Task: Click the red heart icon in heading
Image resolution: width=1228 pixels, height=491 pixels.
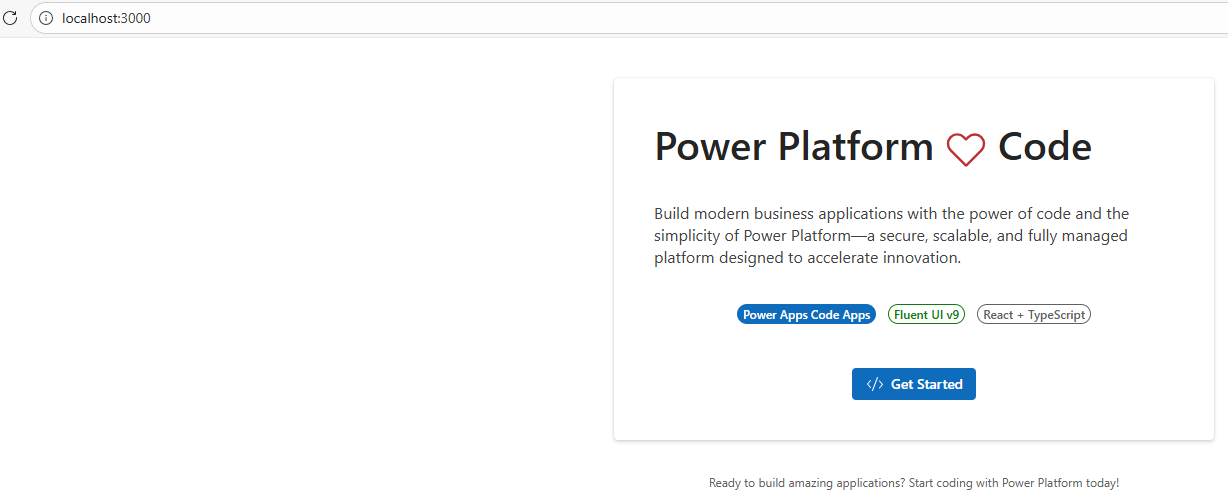Action: pyautogui.click(x=965, y=149)
